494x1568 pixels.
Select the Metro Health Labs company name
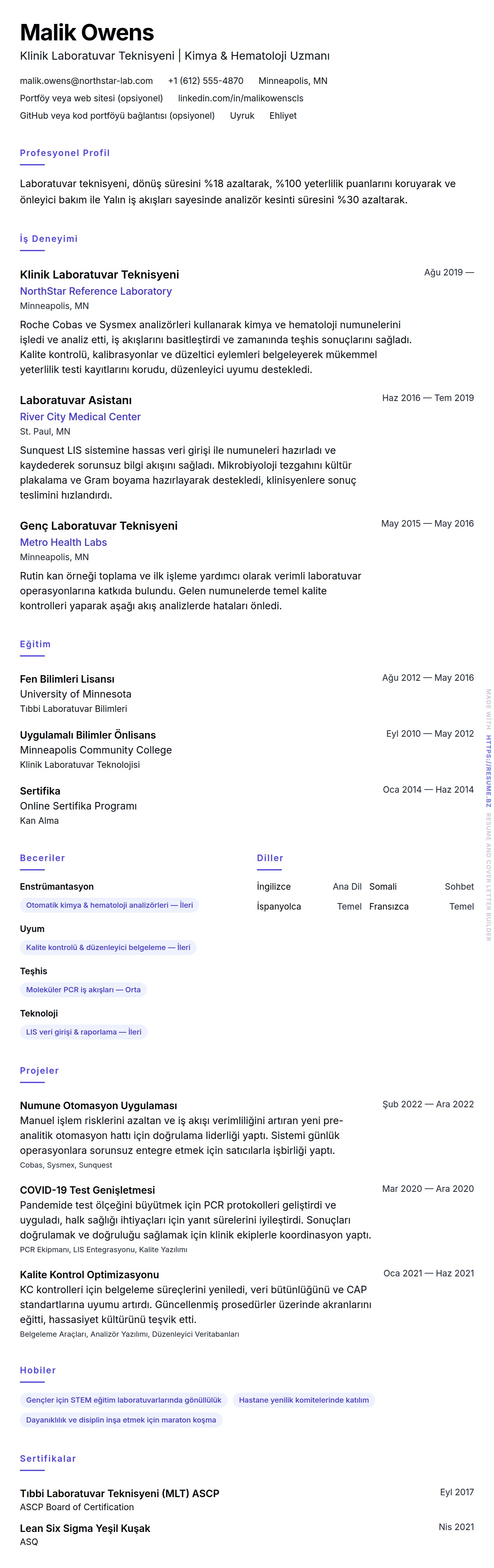63,542
